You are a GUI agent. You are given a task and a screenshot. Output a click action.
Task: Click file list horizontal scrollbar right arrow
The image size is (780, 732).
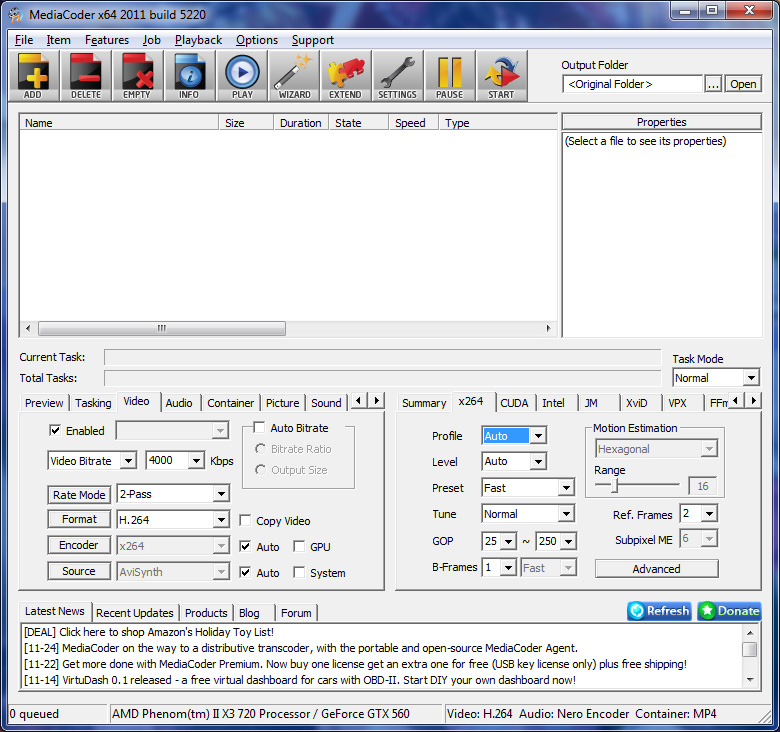[548, 328]
